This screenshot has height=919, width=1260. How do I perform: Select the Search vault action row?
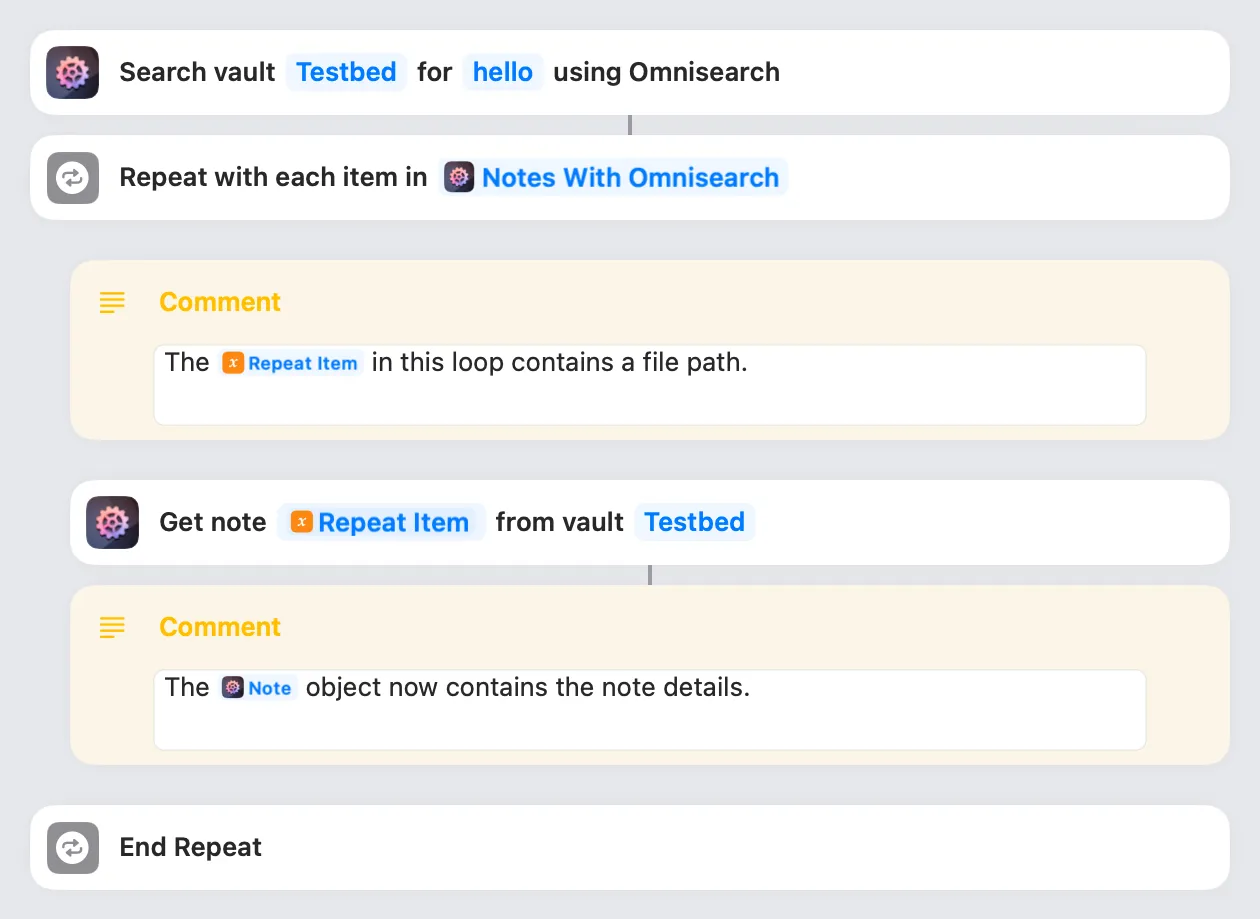click(x=900, y=72)
